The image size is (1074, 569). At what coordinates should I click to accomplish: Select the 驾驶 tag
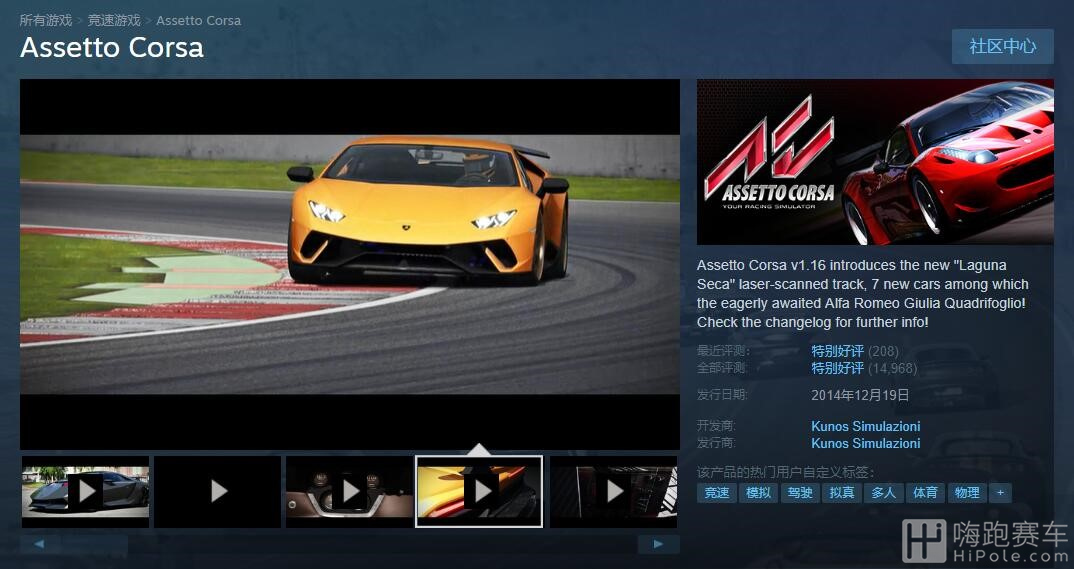point(800,492)
